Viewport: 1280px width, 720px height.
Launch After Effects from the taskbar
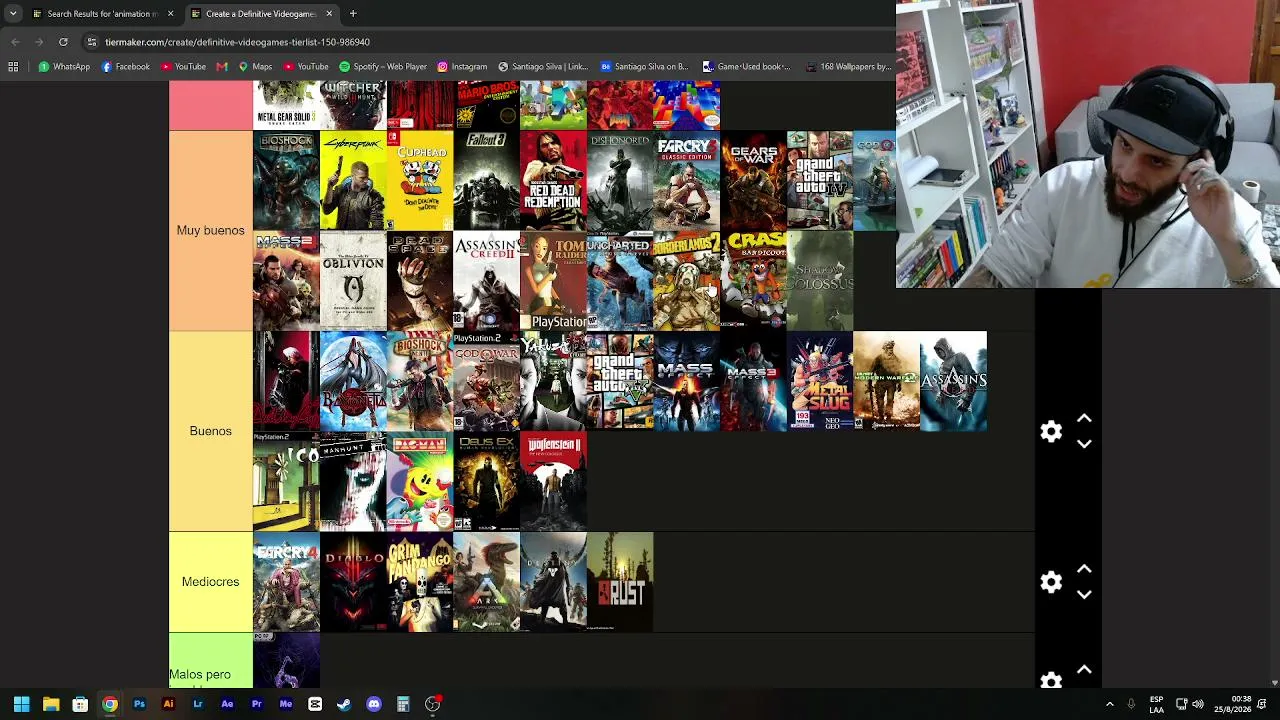[x=227, y=704]
